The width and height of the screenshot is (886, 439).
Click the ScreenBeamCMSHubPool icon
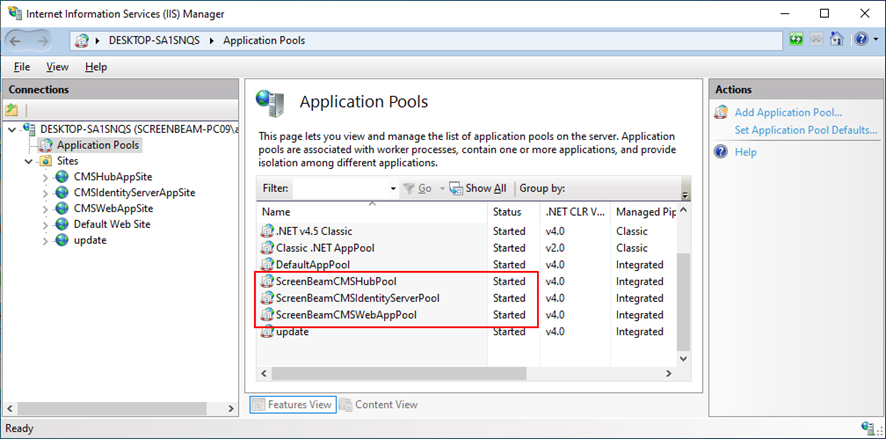[267, 281]
